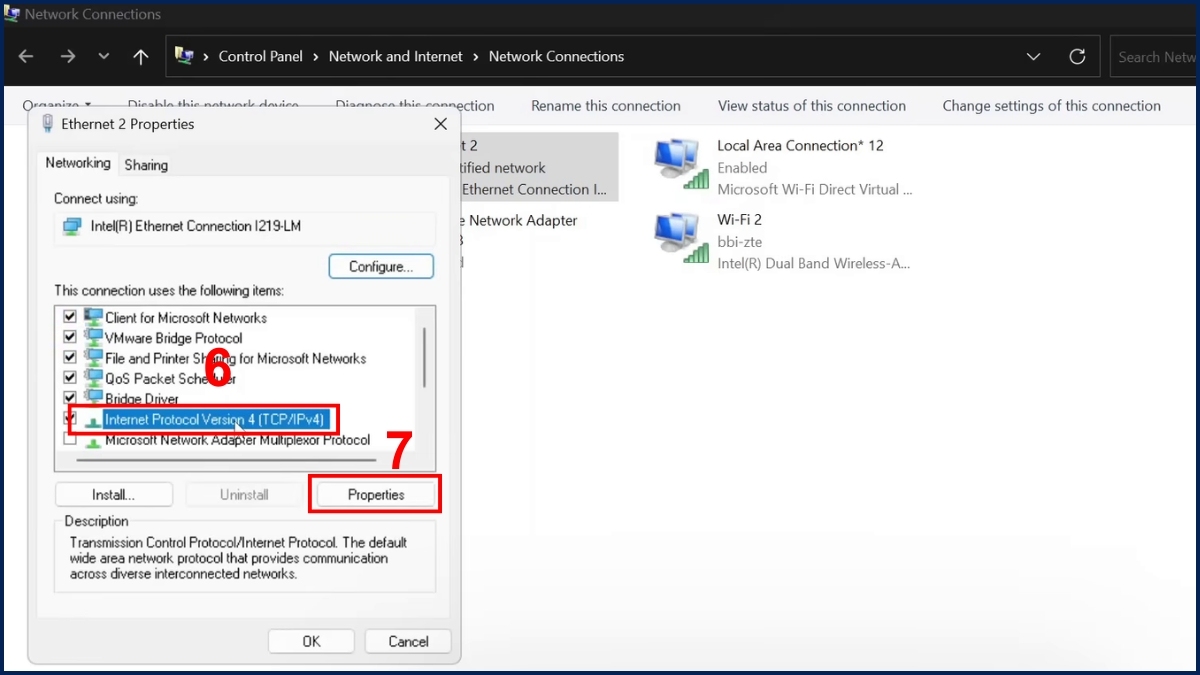Toggle QoS Packet Scheduler checkbox
Viewport: 1200px width, 675px height.
coord(70,378)
